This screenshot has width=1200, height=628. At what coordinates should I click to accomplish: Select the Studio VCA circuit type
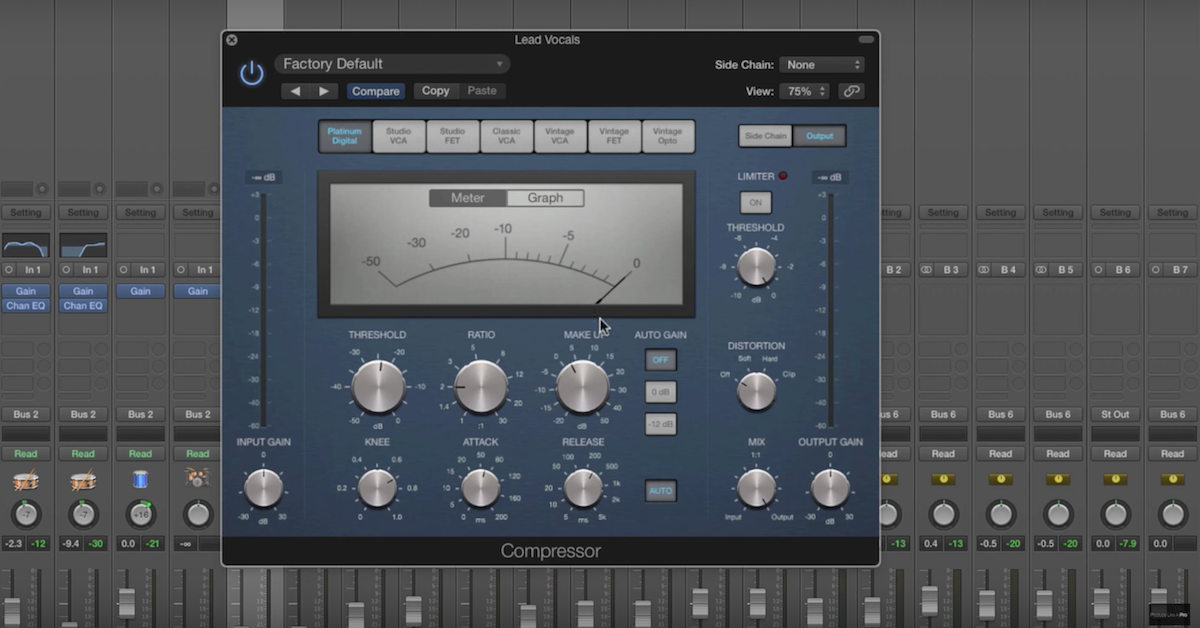point(398,136)
